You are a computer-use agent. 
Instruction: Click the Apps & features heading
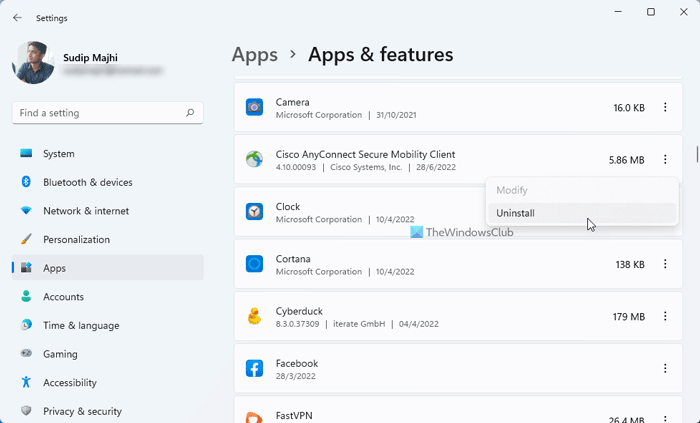[x=380, y=55]
